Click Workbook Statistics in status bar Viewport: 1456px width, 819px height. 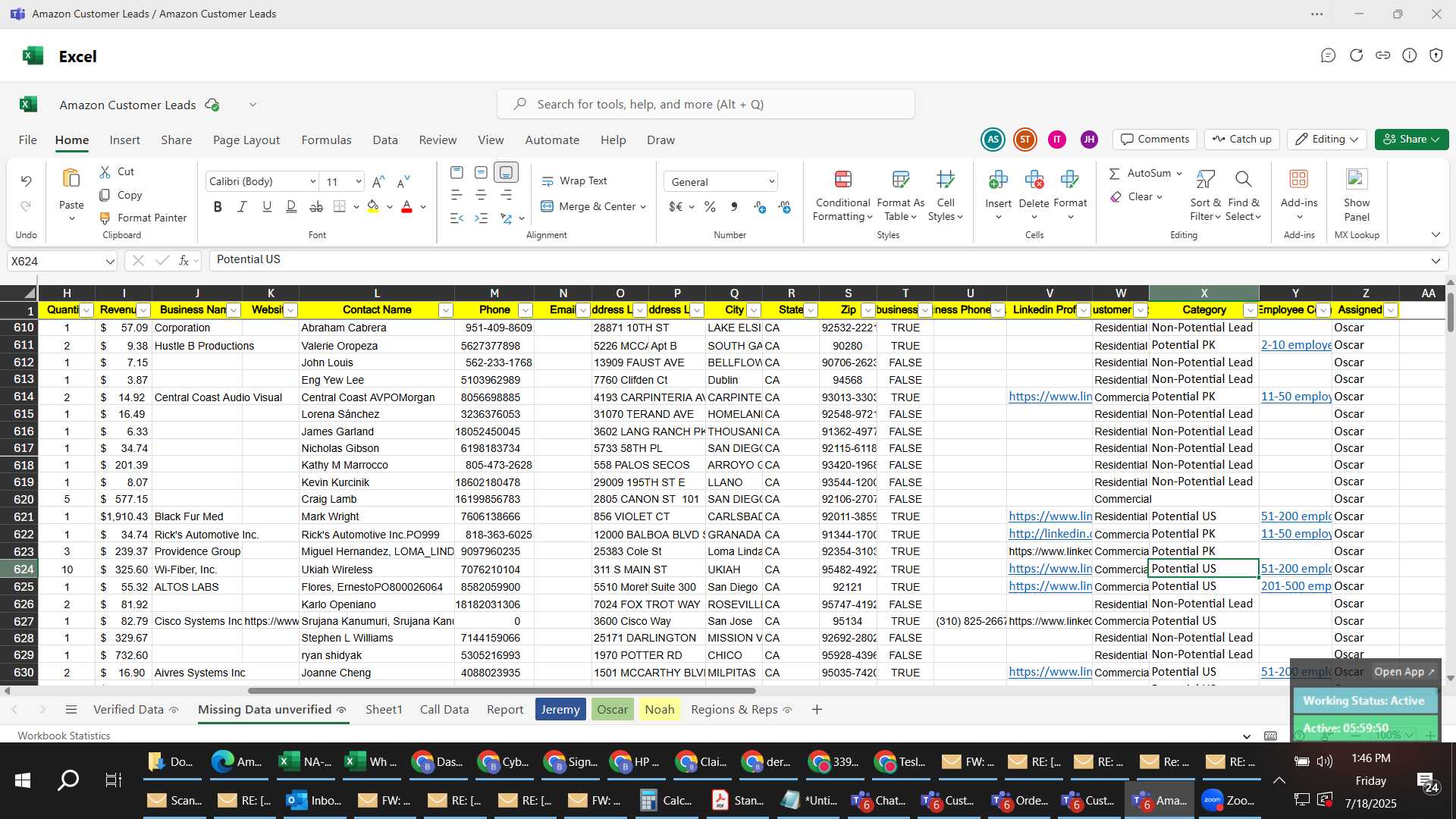tap(64, 736)
